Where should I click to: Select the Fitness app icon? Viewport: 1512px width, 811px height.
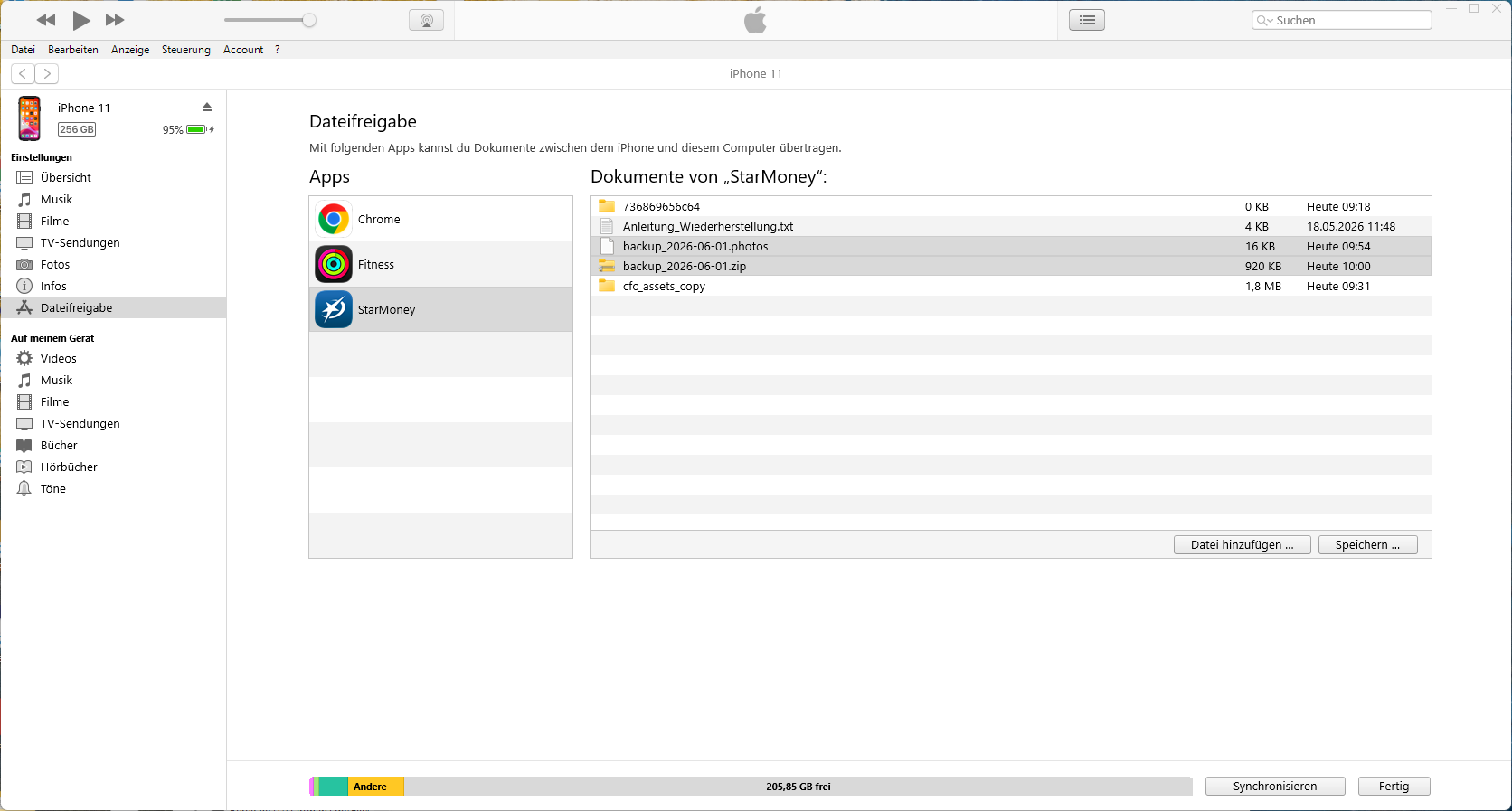(334, 264)
